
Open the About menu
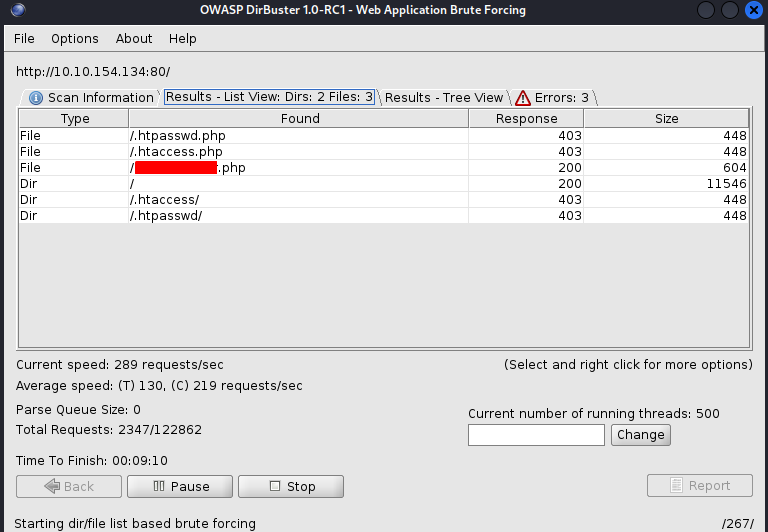134,39
